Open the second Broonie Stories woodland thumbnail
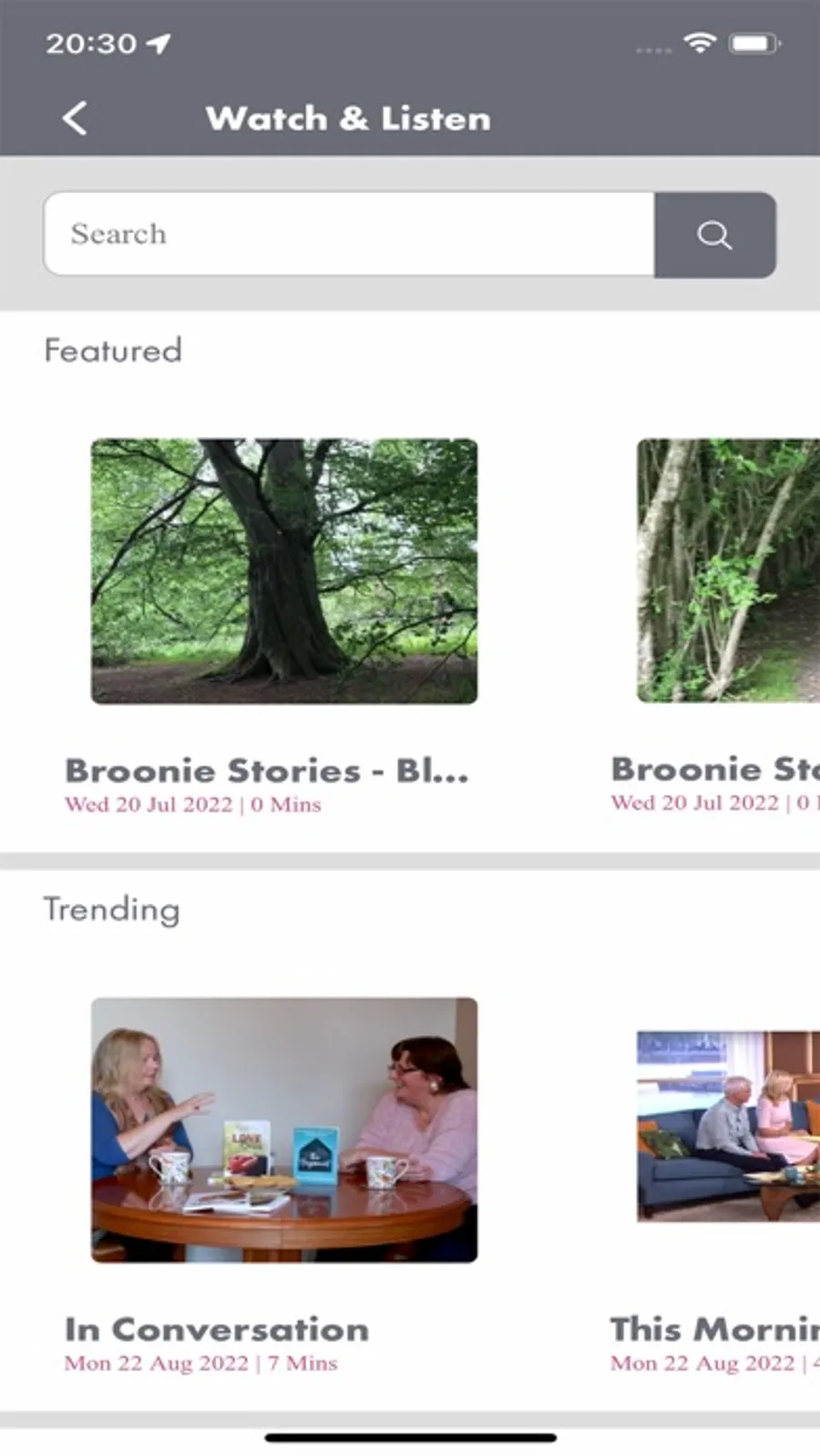Image resolution: width=820 pixels, height=1456 pixels. [728, 571]
